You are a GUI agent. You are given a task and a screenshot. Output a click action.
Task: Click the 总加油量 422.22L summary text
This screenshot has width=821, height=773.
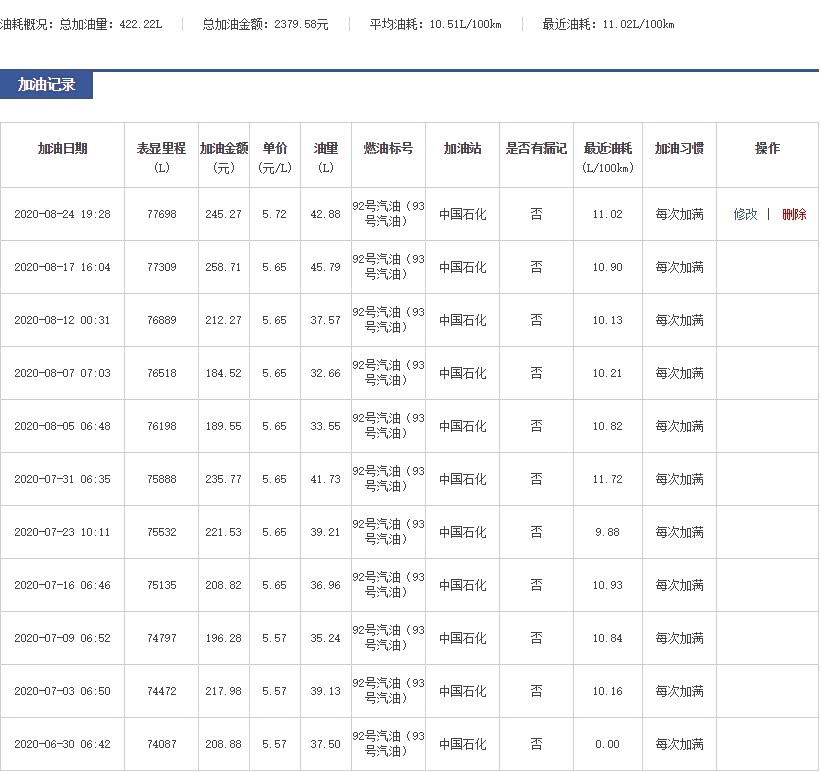coord(109,24)
